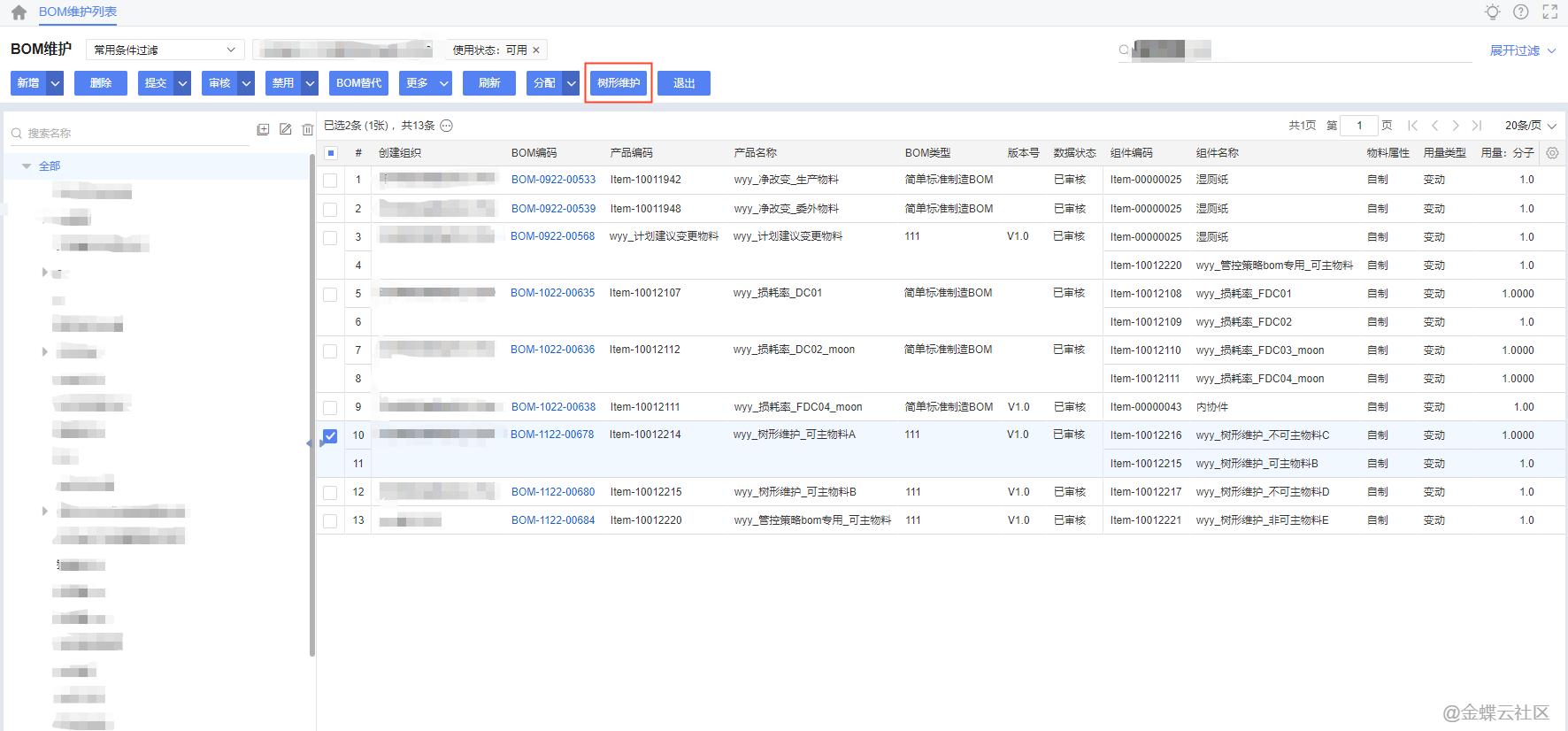Select the 全部 tree node
1568x731 pixels.
(x=50, y=166)
